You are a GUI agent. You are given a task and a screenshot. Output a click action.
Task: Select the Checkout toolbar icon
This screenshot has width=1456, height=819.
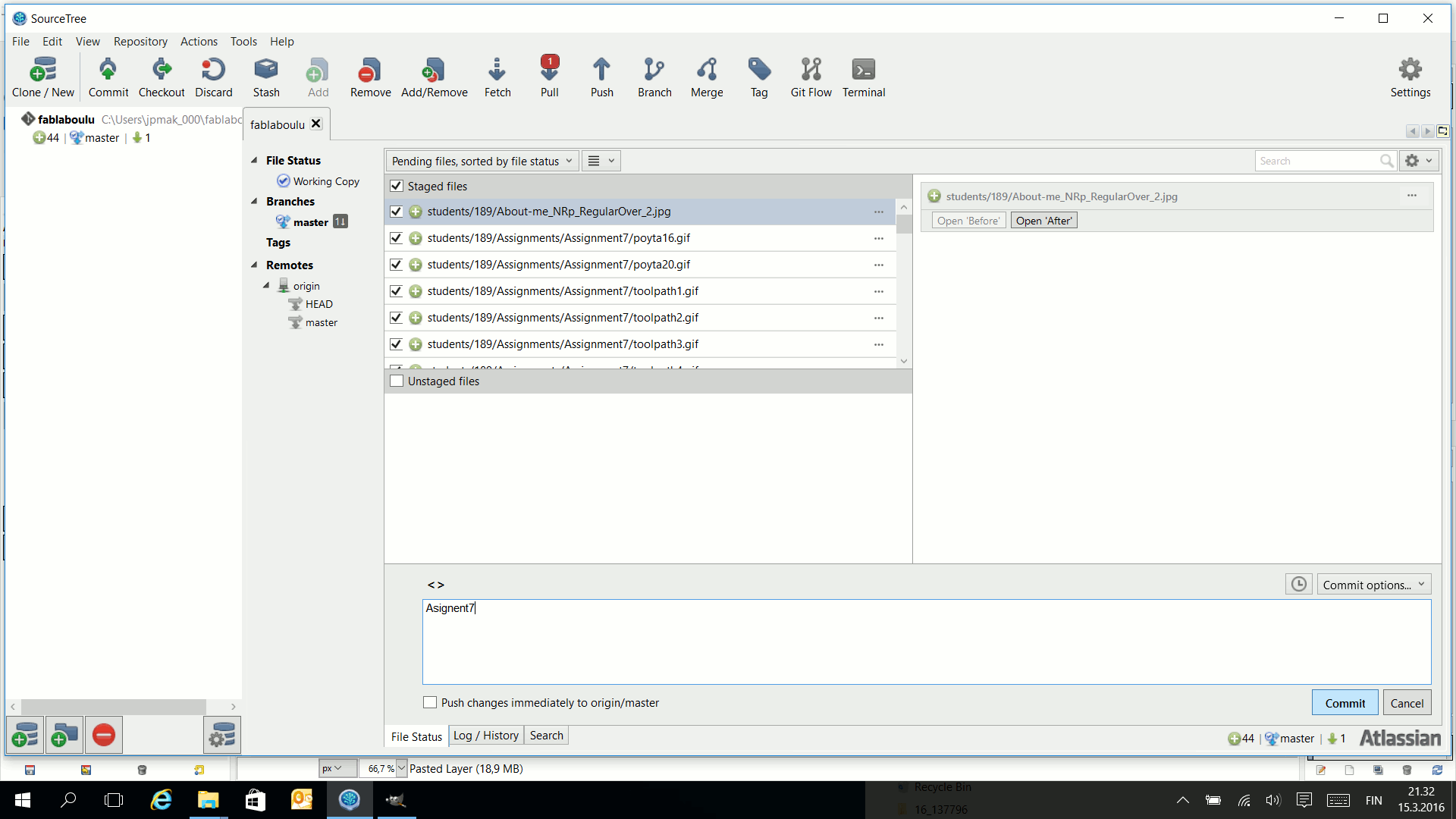pyautogui.click(x=162, y=77)
